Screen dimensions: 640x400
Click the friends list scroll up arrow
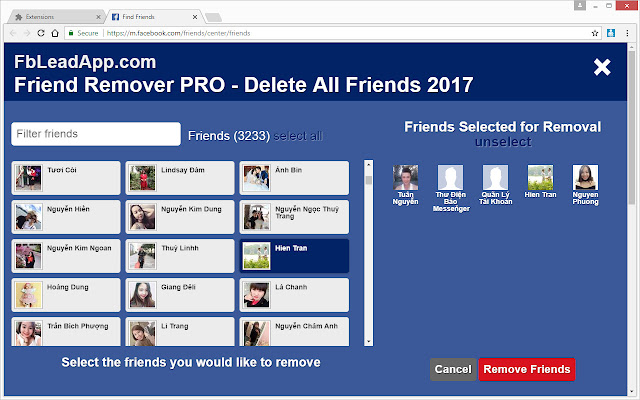[x=369, y=164]
